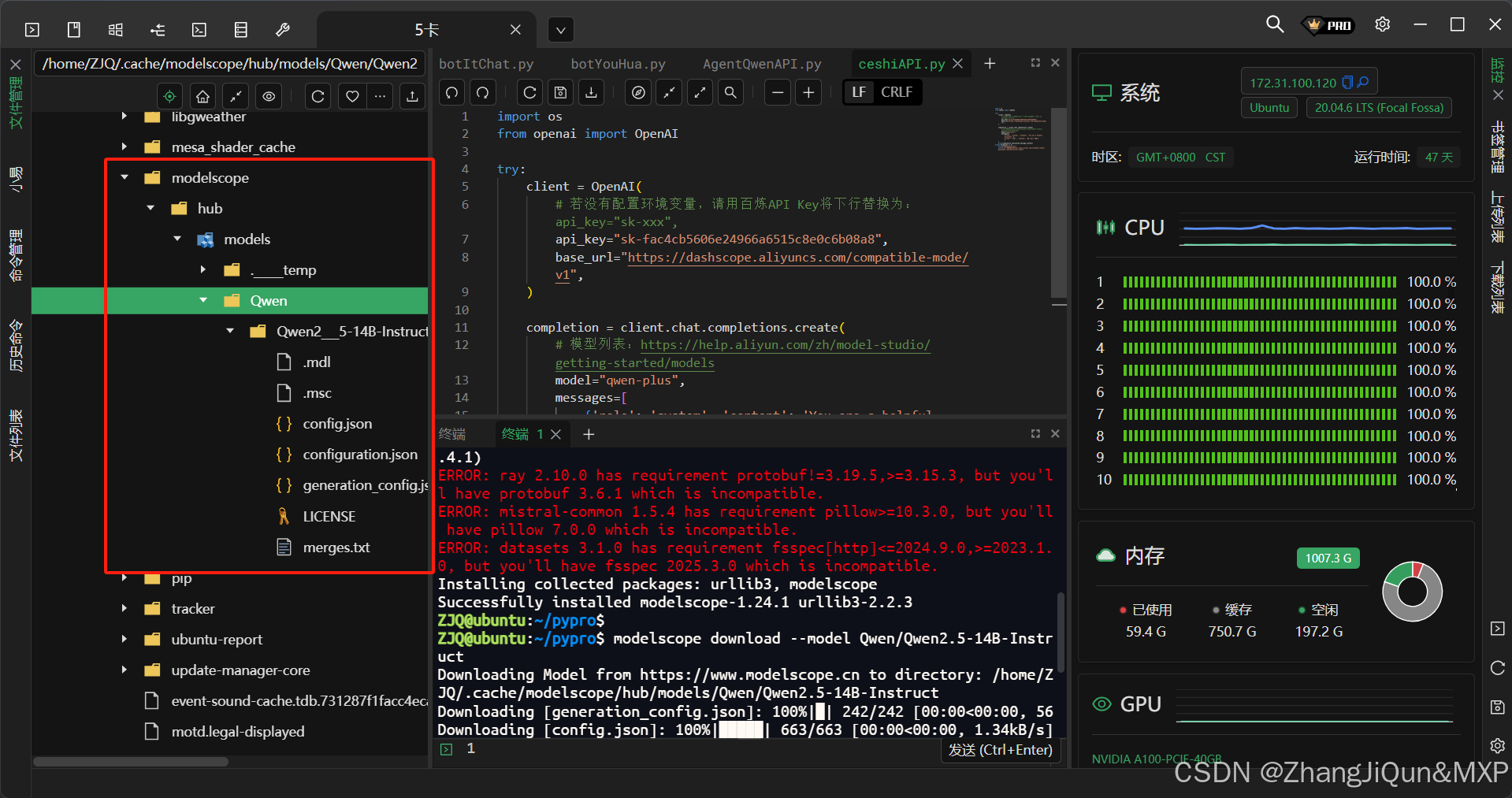Toggle hidden files eye icon
Image resolution: width=1512 pixels, height=798 pixels.
(x=269, y=96)
